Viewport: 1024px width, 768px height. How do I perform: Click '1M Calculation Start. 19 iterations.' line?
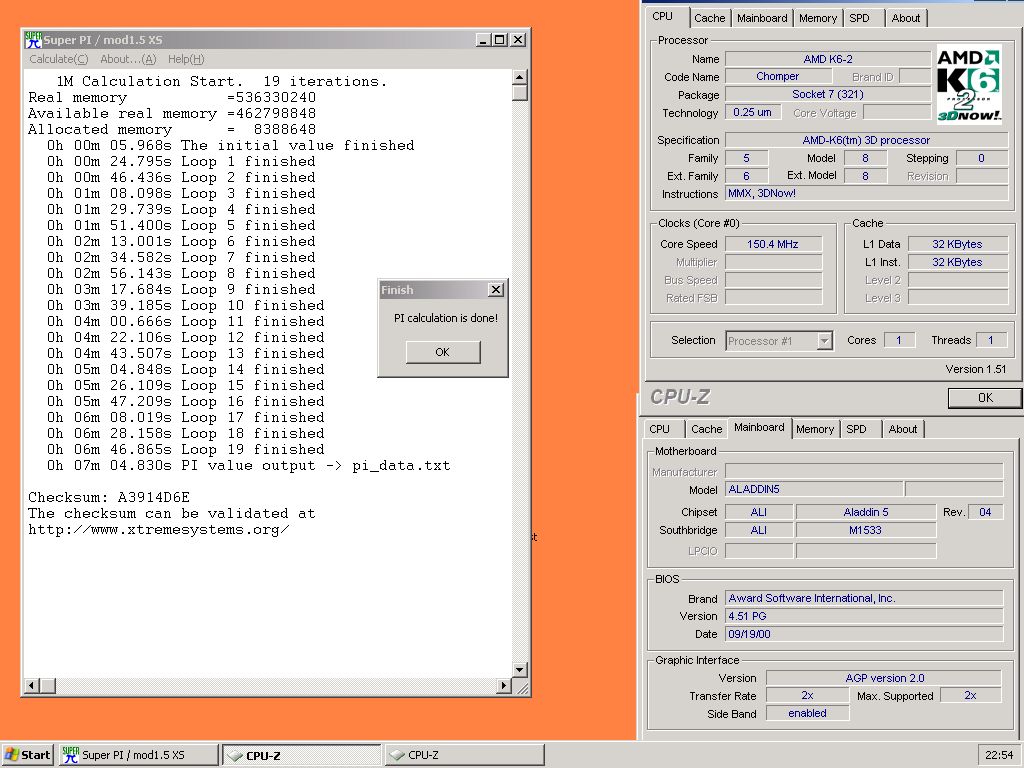(221, 82)
